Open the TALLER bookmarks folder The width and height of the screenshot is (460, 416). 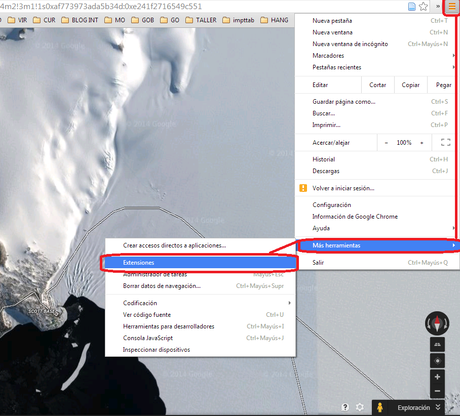[x=201, y=20]
